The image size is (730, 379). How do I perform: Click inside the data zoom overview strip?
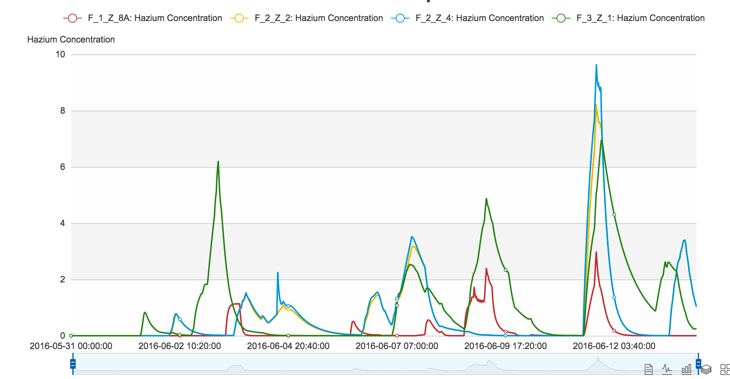(x=385, y=364)
